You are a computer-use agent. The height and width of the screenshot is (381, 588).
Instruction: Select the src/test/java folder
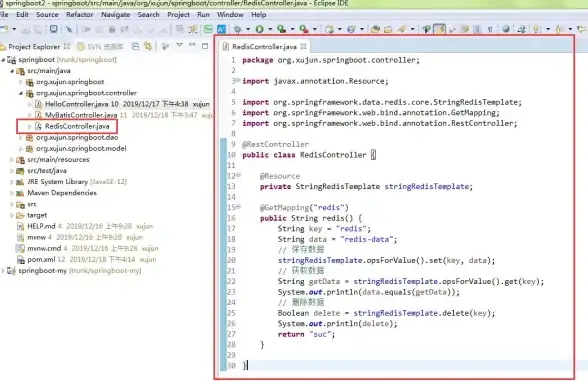click(x=47, y=171)
